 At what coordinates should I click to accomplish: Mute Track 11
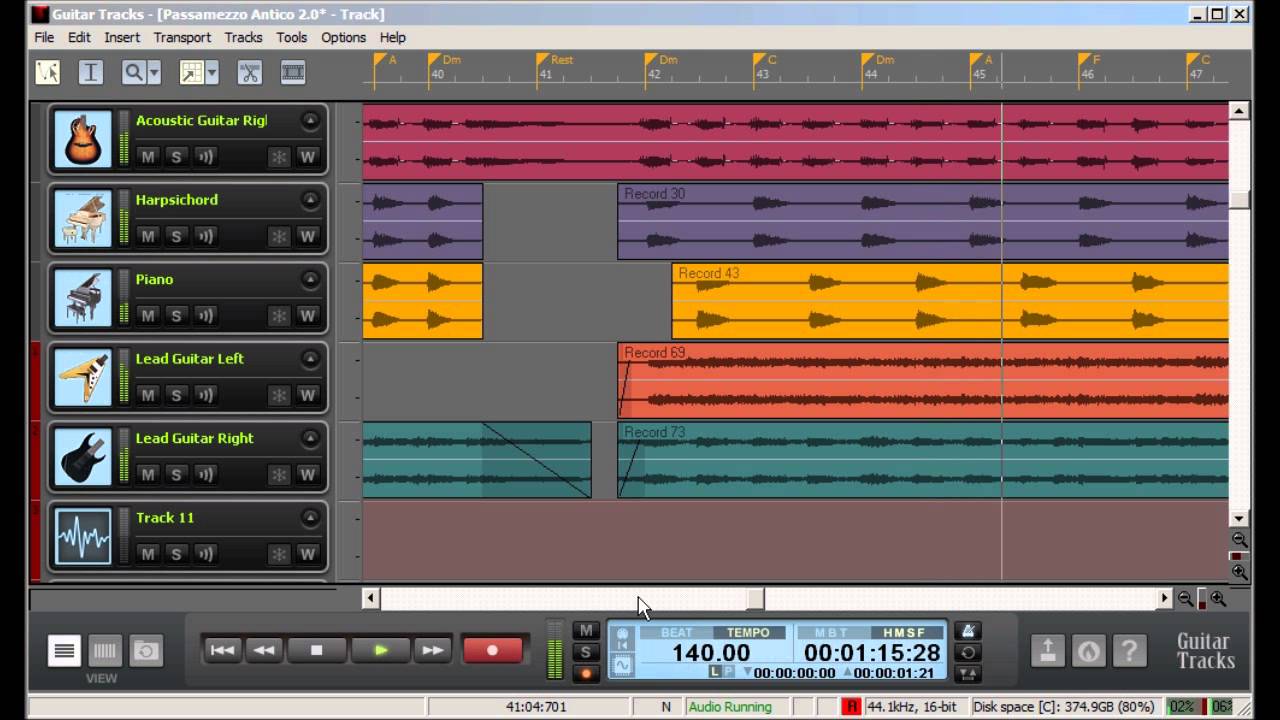pos(148,554)
